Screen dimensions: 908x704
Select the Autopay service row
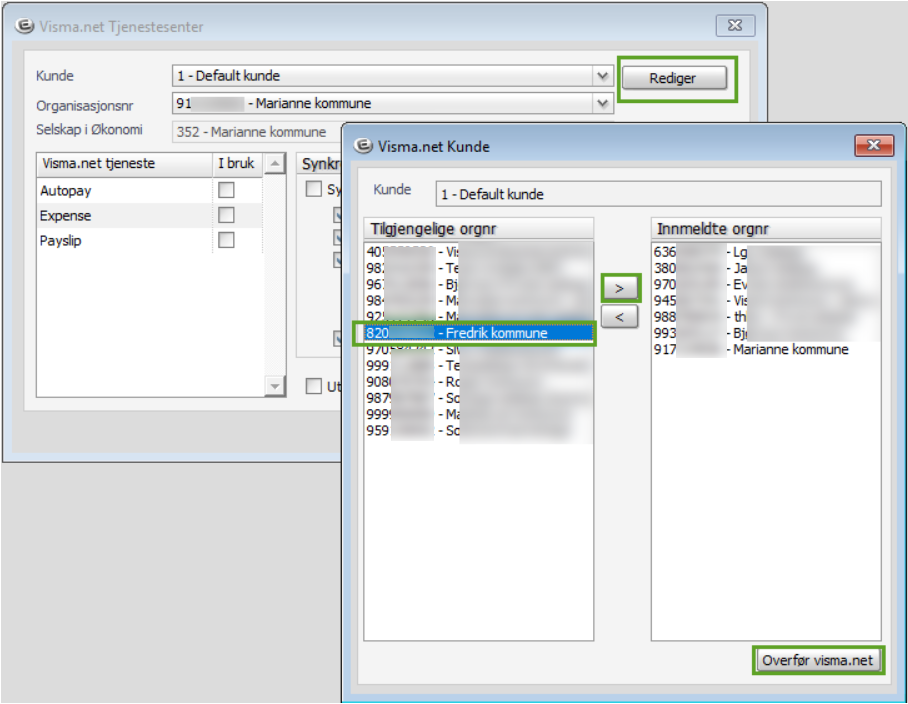[x=150, y=190]
